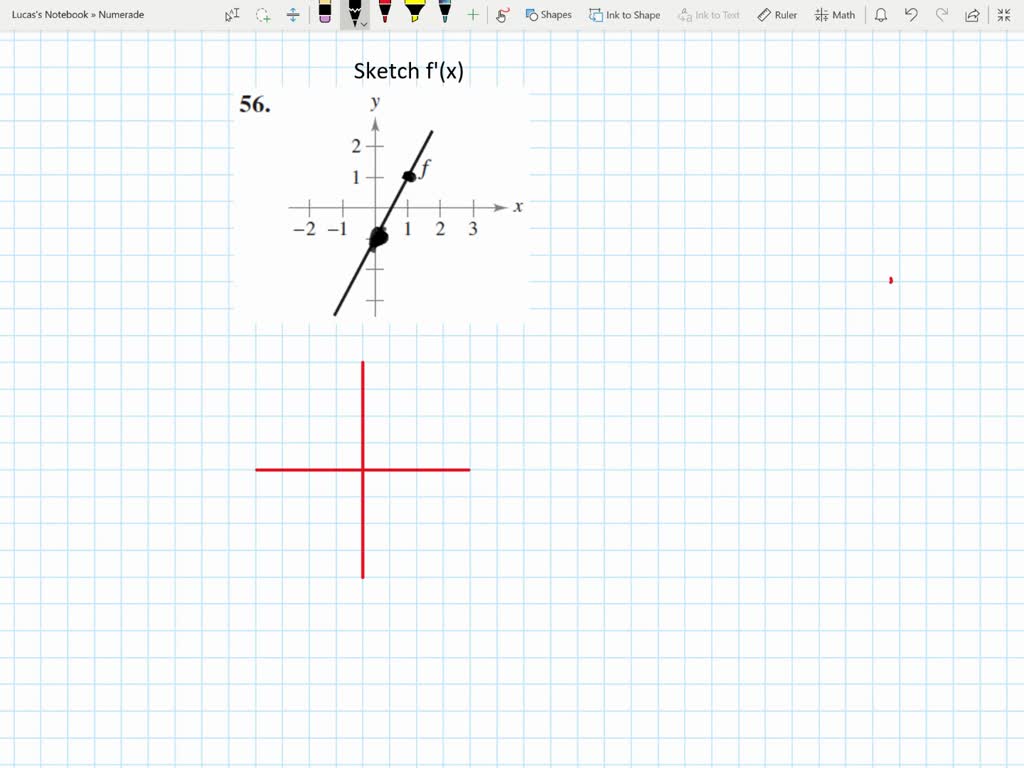
Task: Select the black pencil drawing tool
Action: pos(356,12)
